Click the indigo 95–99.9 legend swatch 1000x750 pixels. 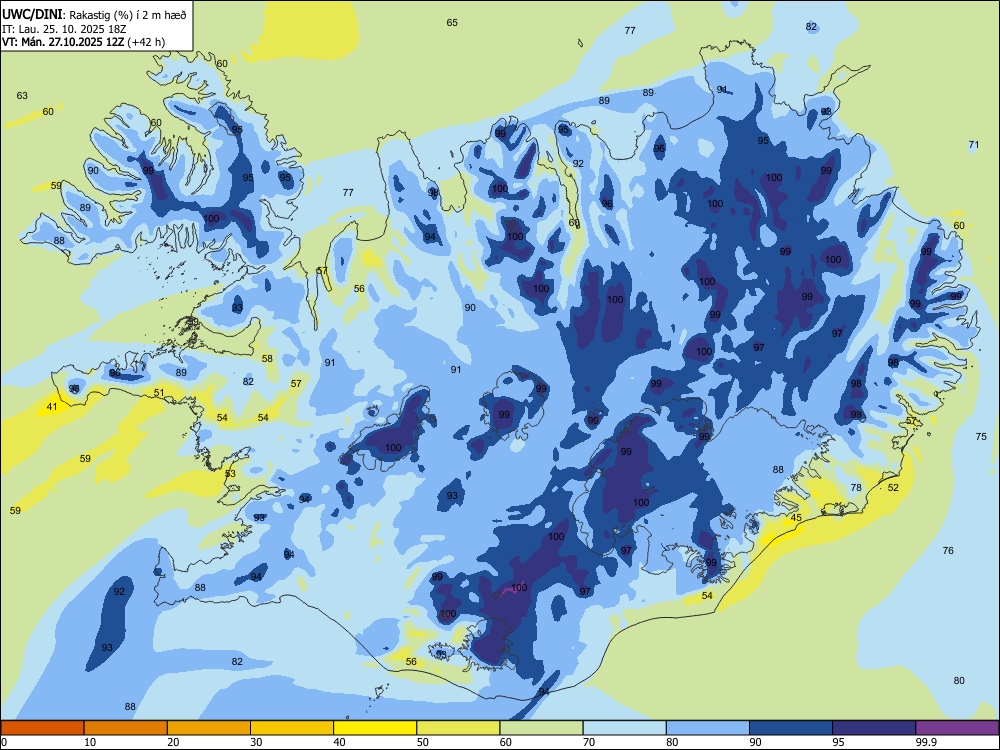(874, 728)
